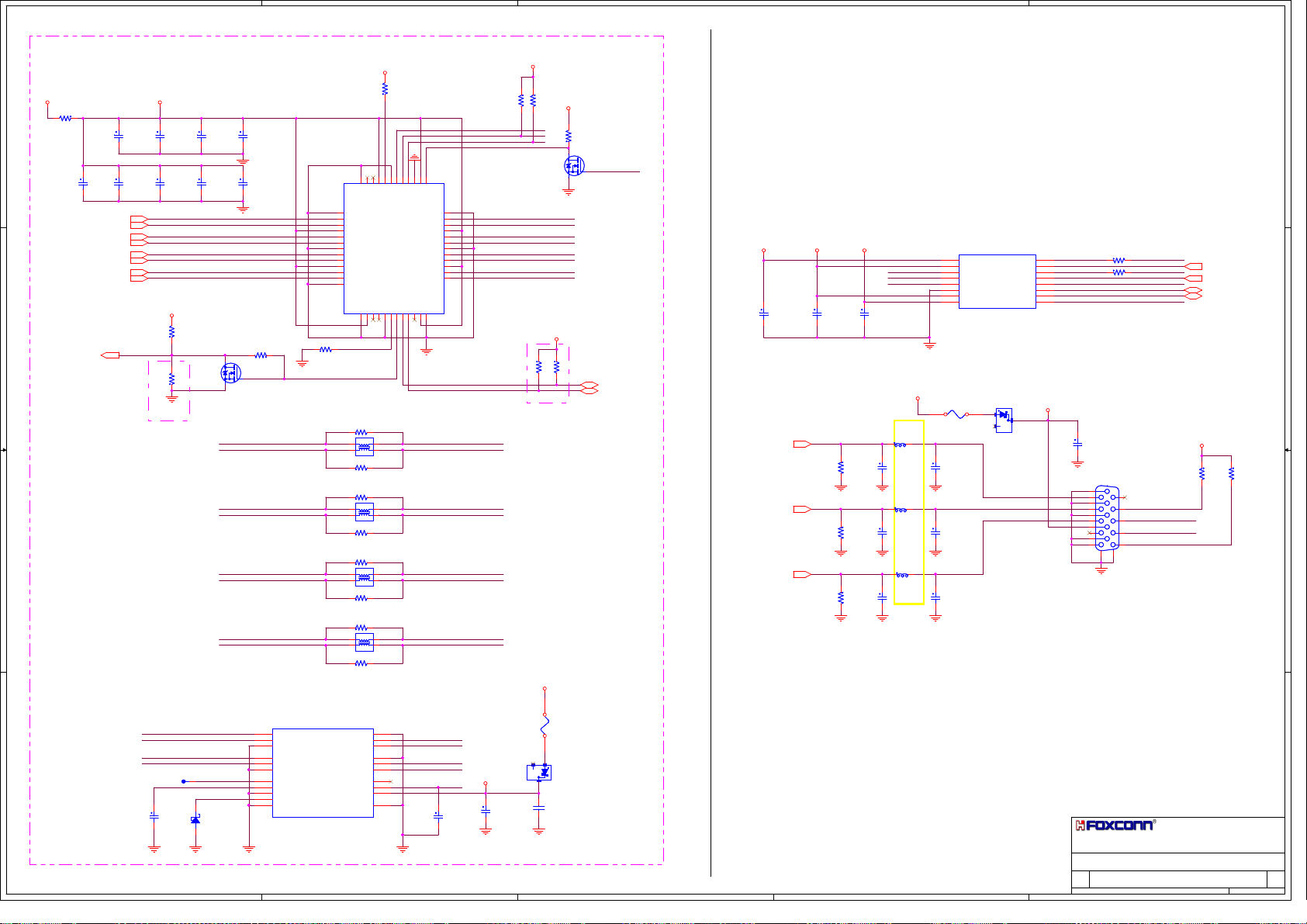Select the second common-mode choke from the top

pyautogui.click(x=365, y=512)
